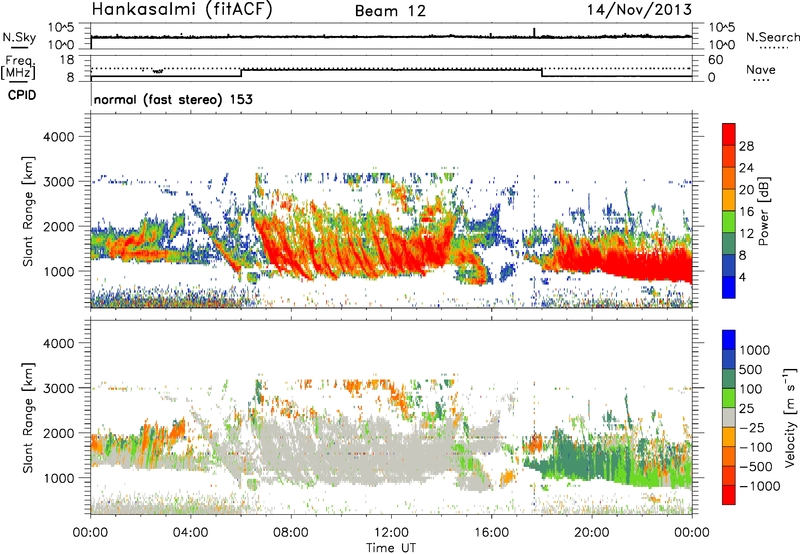This screenshot has height=554, width=800.
Task: Click the Velocity [m s⁻¹] colorbar title
Action: [790, 417]
